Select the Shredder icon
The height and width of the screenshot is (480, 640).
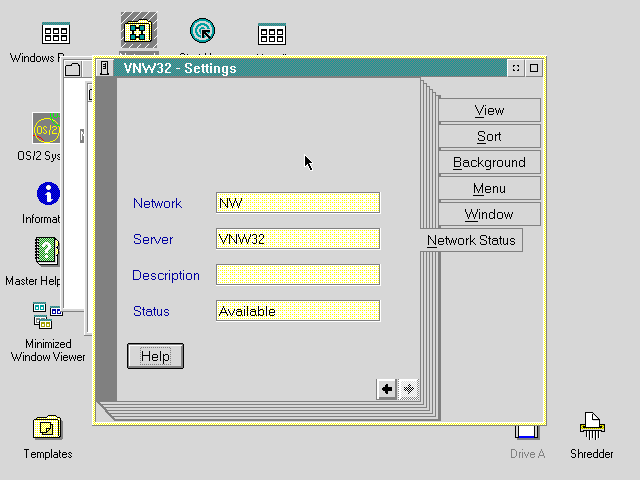[x=592, y=426]
